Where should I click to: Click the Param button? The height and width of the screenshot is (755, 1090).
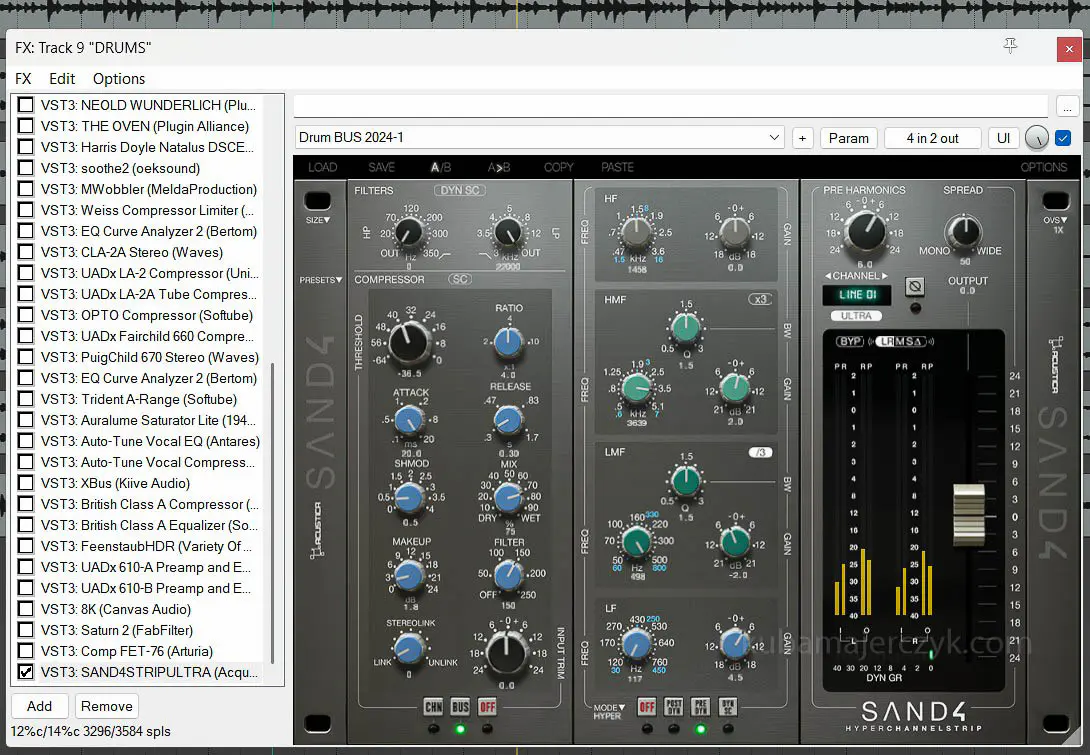point(848,138)
